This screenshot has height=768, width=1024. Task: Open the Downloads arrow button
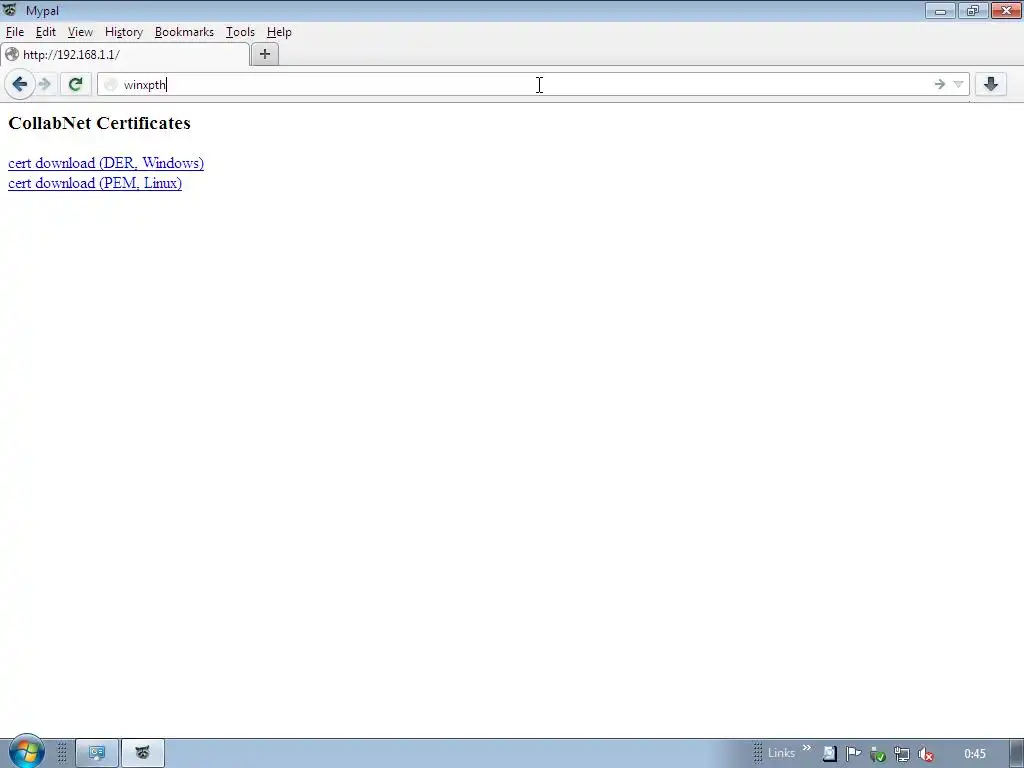pyautogui.click(x=991, y=84)
